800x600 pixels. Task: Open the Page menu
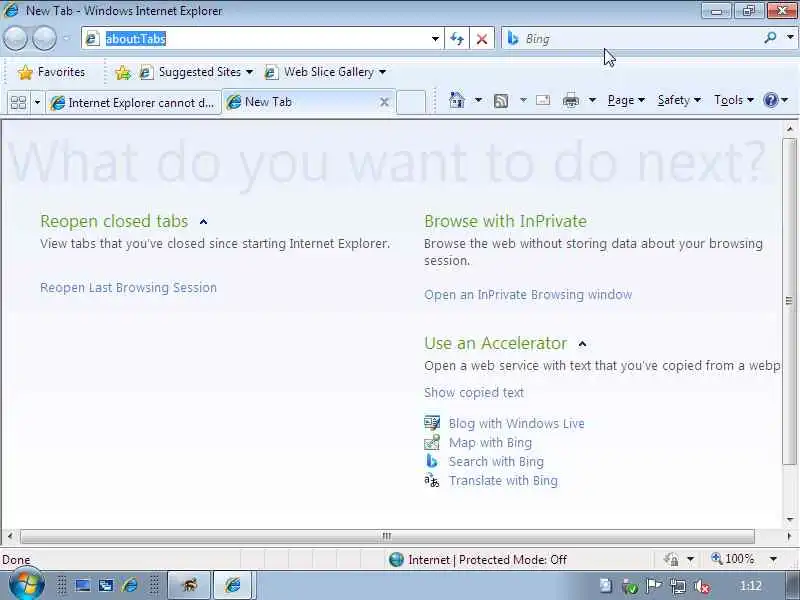tap(626, 100)
